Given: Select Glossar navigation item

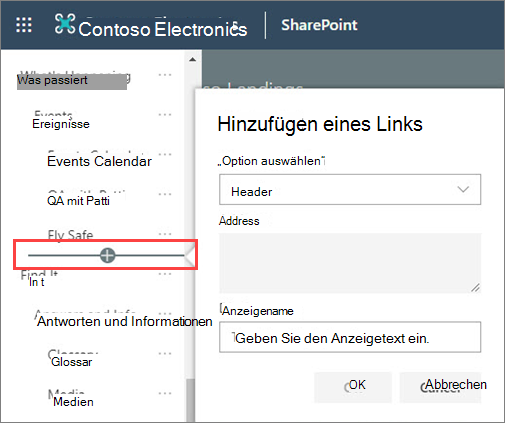Looking at the screenshot, I should [x=72, y=362].
